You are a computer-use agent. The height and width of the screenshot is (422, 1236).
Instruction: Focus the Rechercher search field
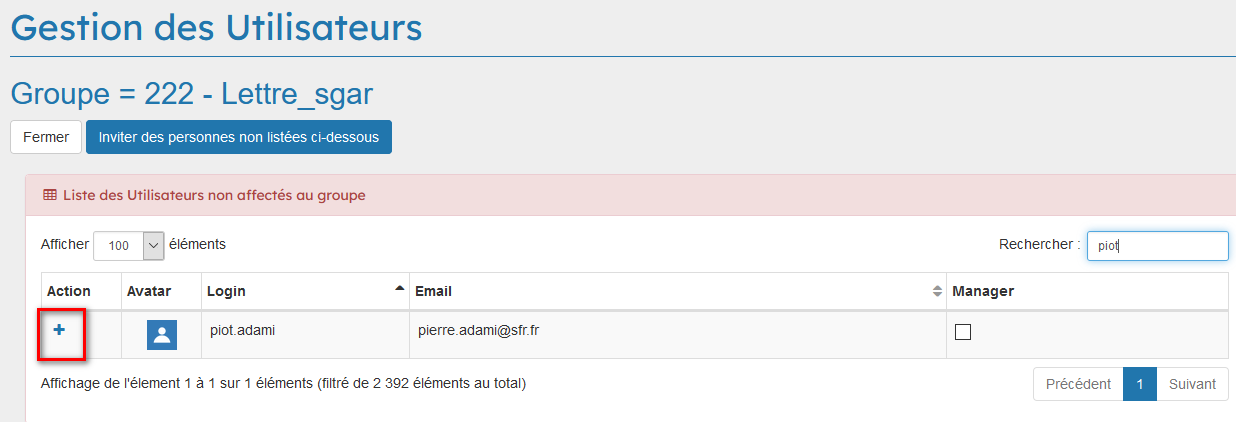(1157, 245)
